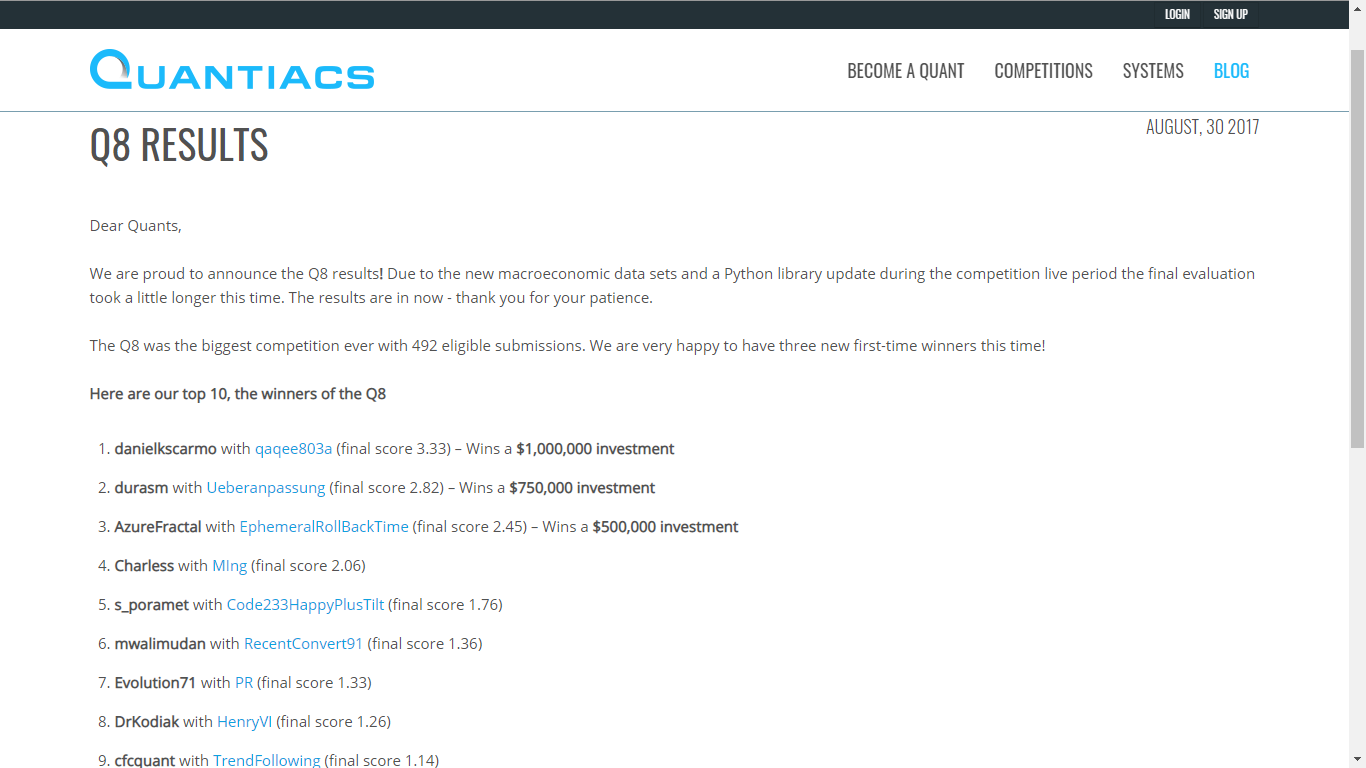Click the Q8 RESULTS heading
The image size is (1366, 768).
tap(179, 145)
